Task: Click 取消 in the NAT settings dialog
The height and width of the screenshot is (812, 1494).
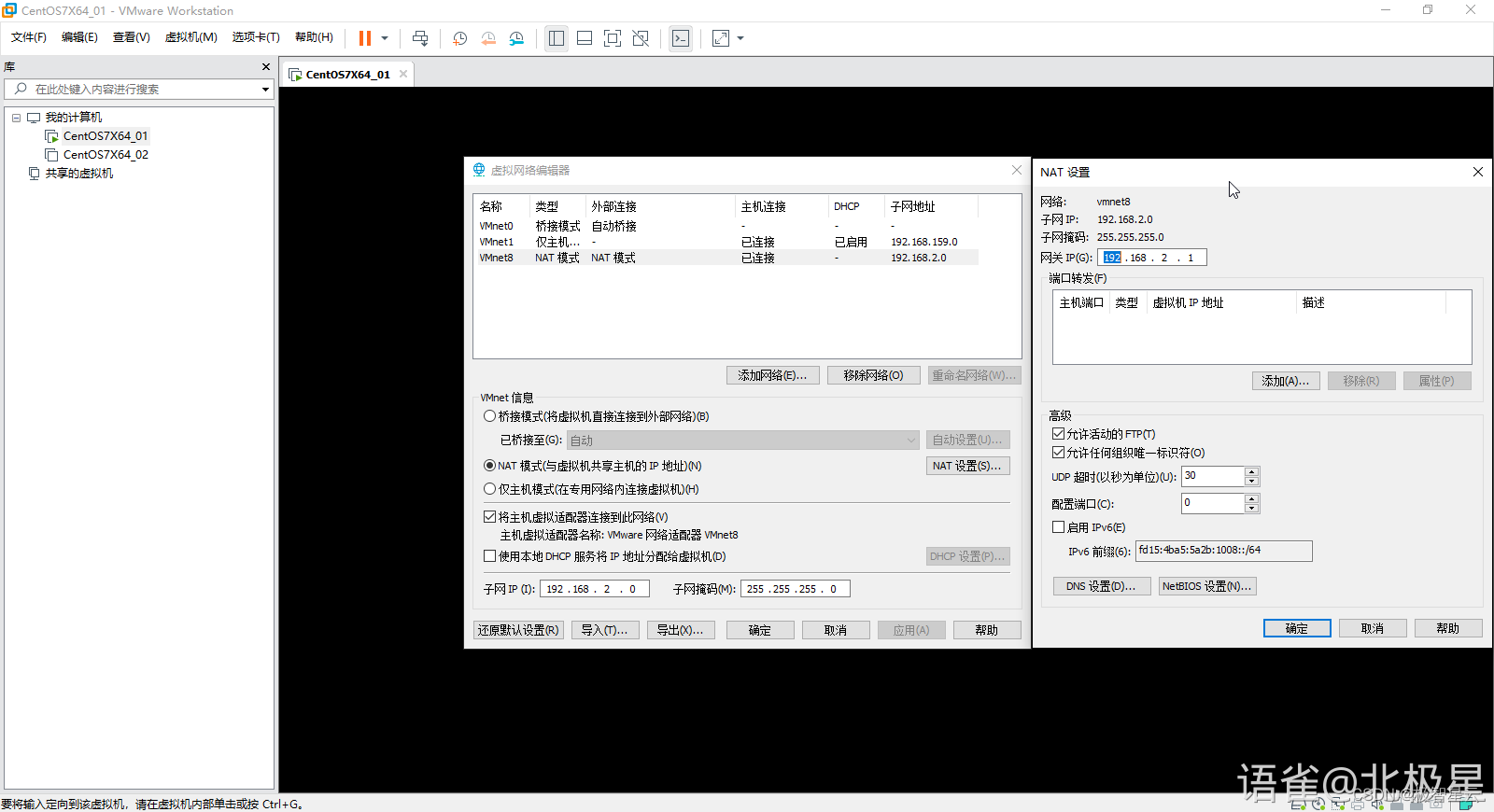Action: (1373, 628)
